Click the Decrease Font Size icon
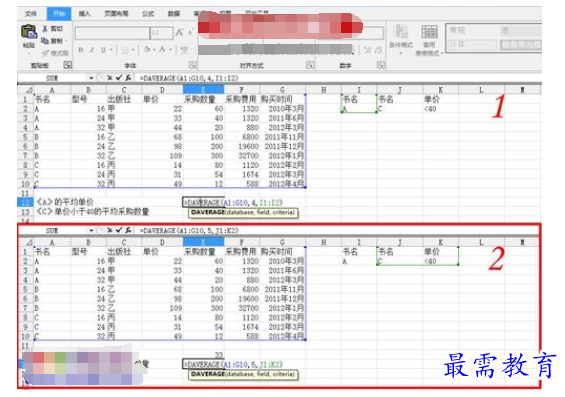 tap(190, 33)
